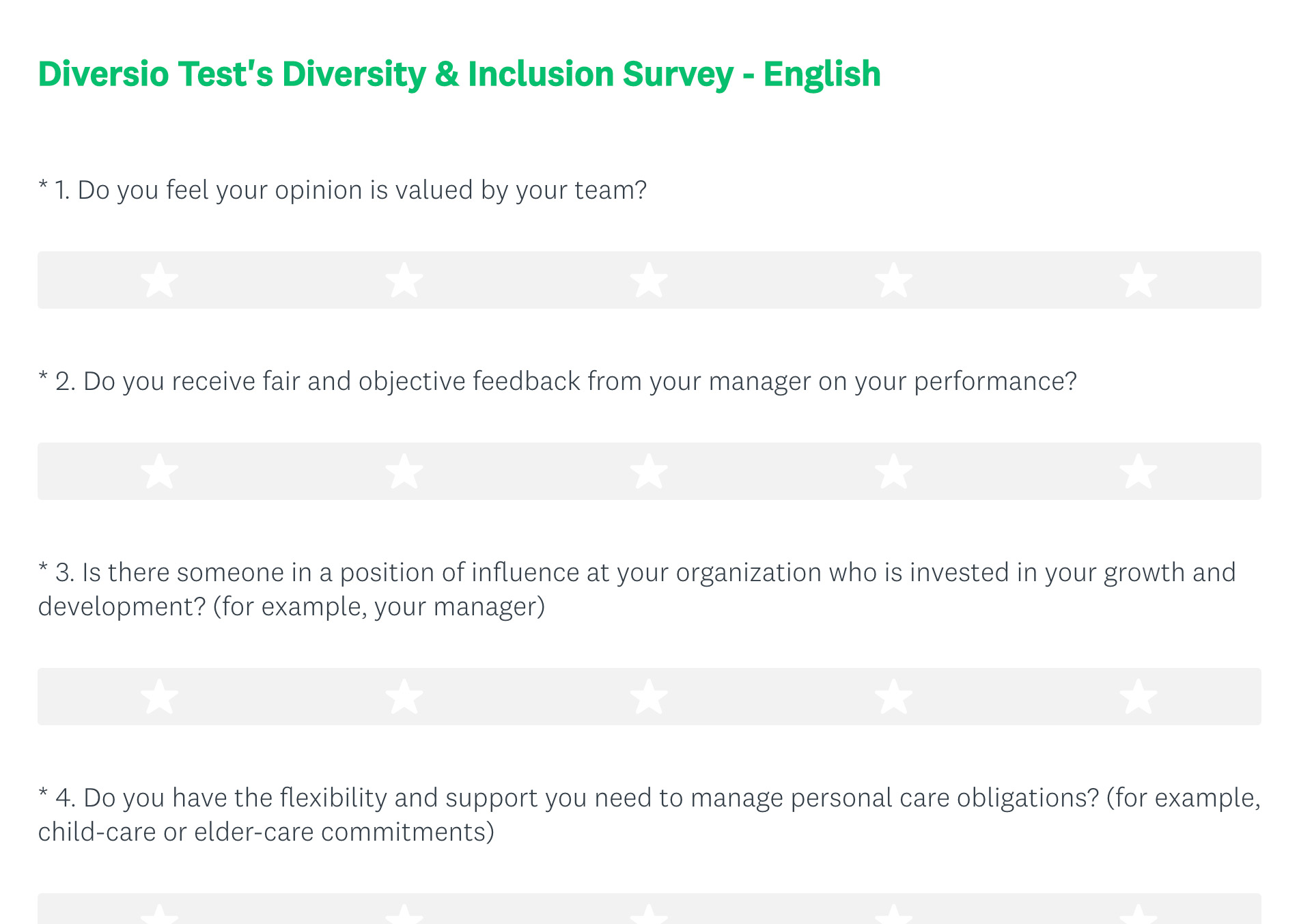Viewport: 1299px width, 924px height.
Task: Select the second star for question 3
Action: (404, 697)
